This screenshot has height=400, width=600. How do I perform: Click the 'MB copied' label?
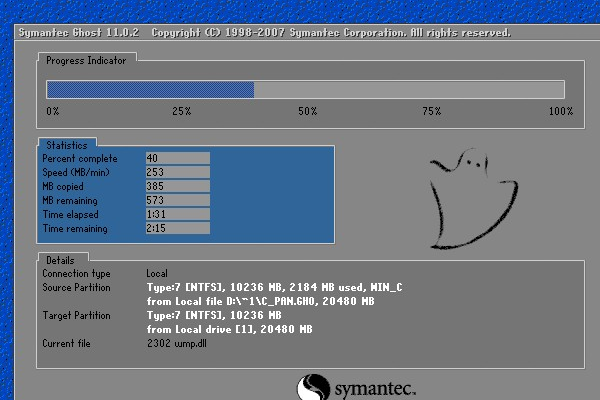63,186
